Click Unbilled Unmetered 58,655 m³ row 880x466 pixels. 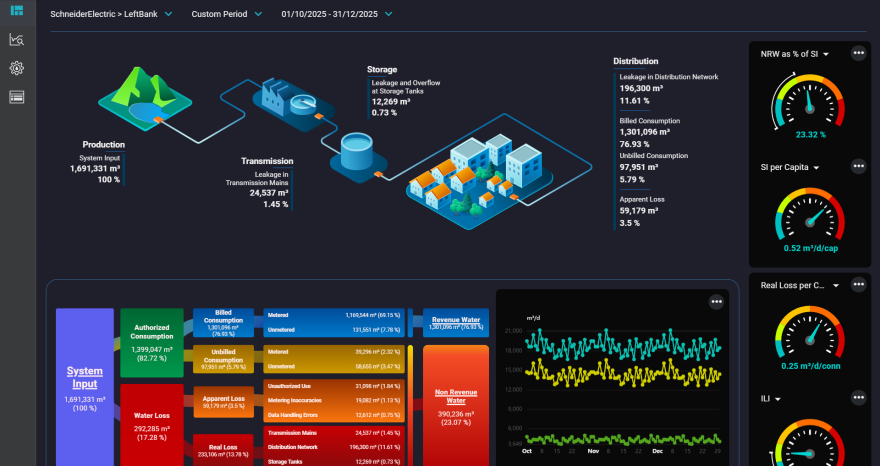[334, 366]
